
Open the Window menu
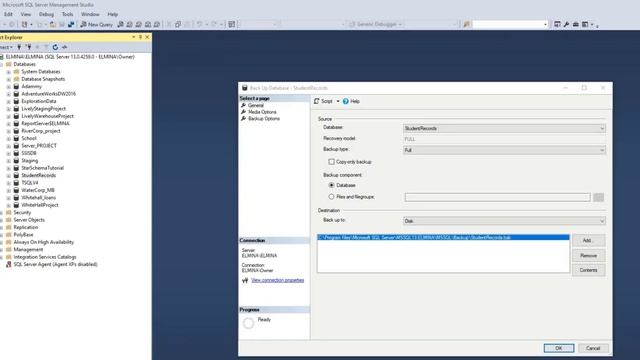(90, 14)
